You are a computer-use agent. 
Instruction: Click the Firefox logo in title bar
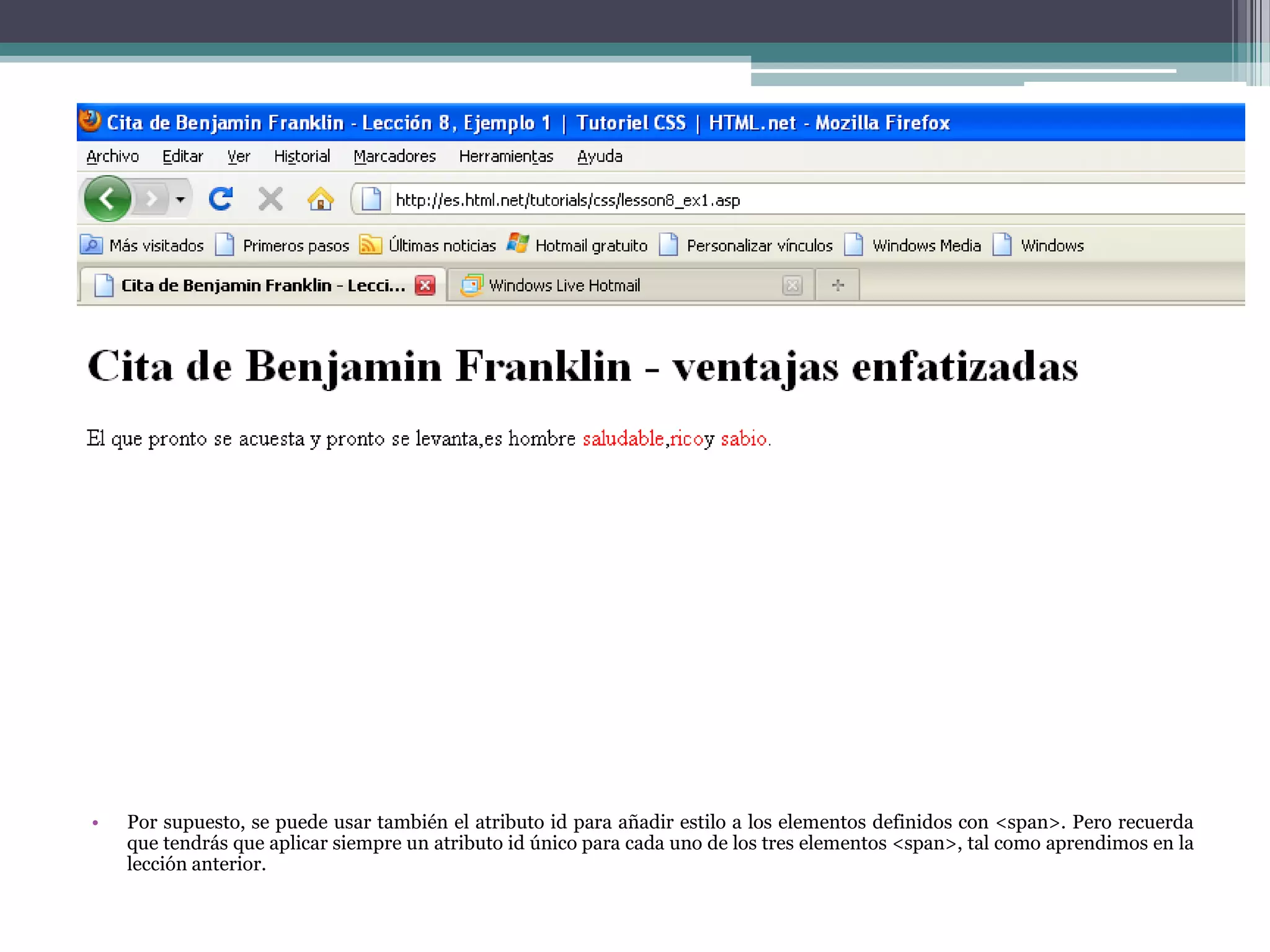click(x=90, y=121)
